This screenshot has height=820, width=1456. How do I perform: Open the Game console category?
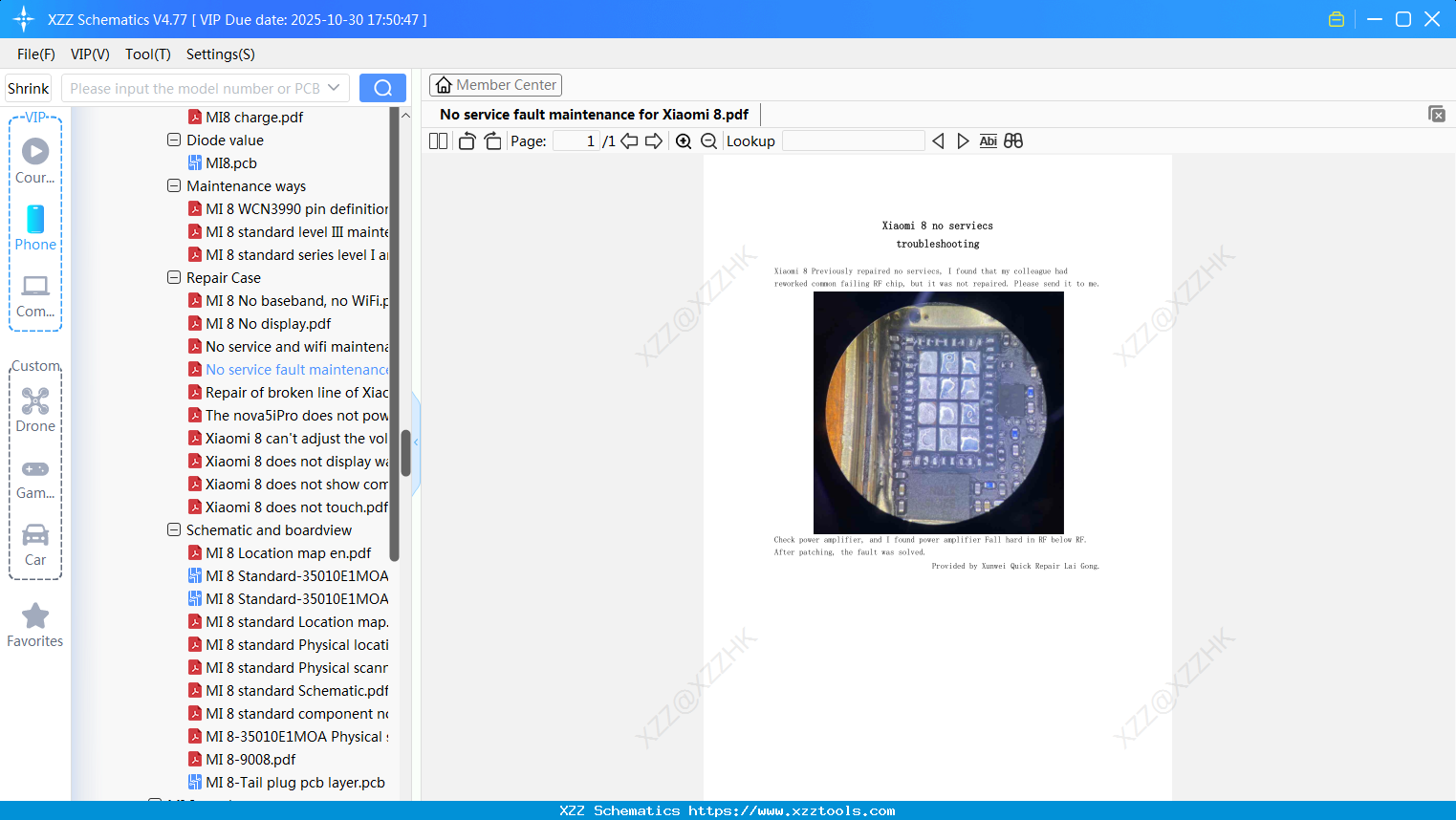[35, 478]
